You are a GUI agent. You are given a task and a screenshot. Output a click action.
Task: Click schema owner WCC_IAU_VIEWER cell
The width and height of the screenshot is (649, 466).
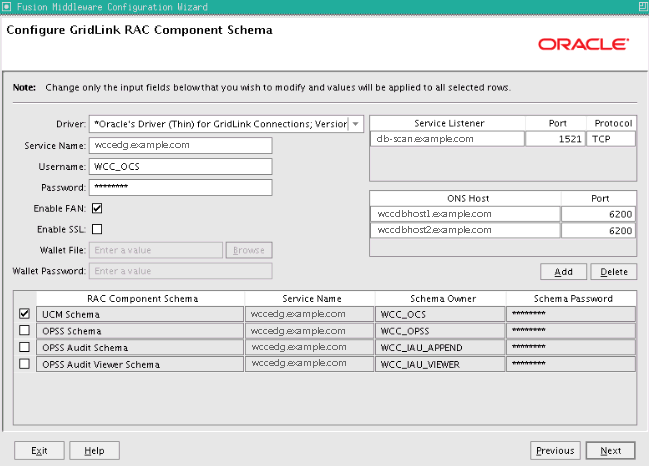(440, 364)
